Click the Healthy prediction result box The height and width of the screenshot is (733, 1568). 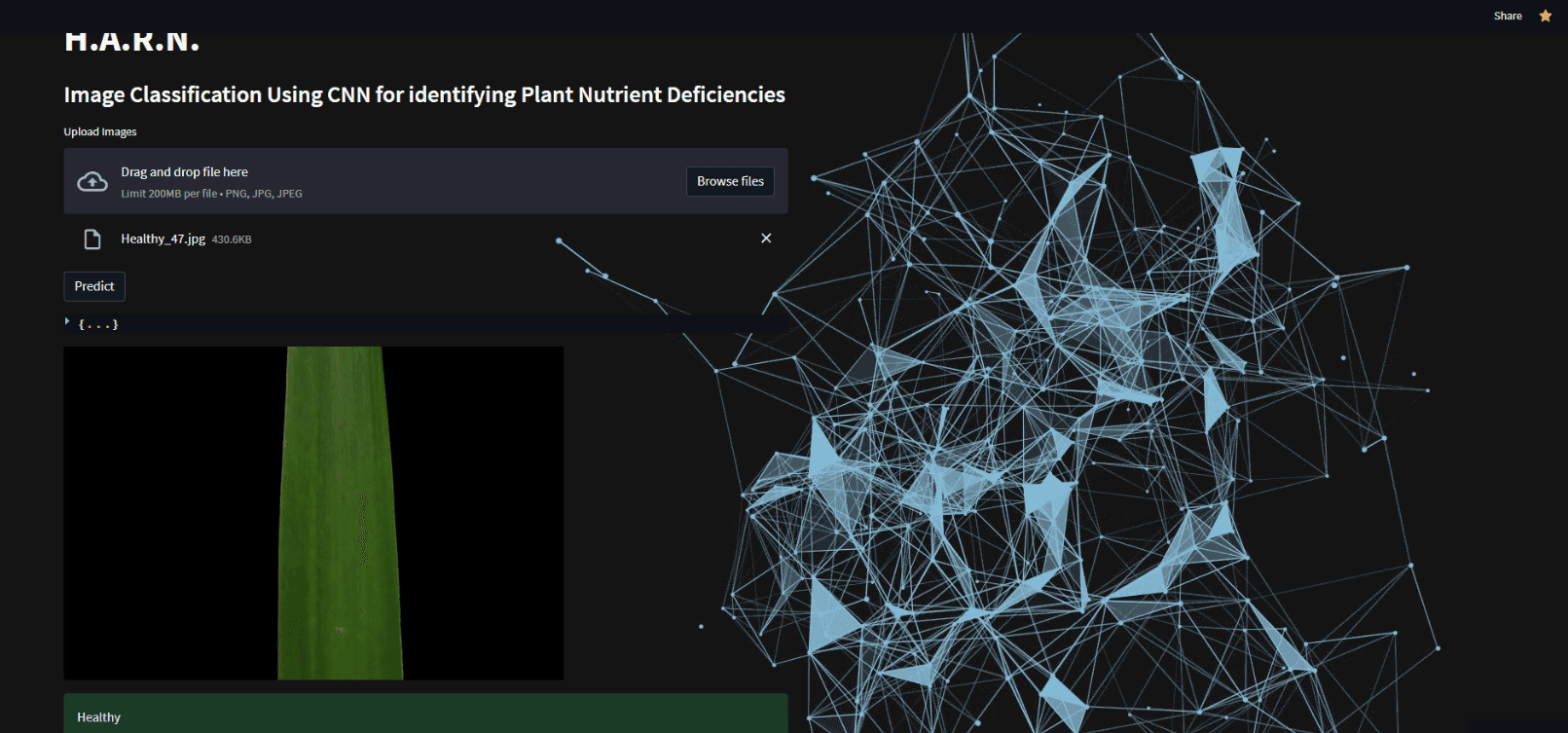point(425,715)
